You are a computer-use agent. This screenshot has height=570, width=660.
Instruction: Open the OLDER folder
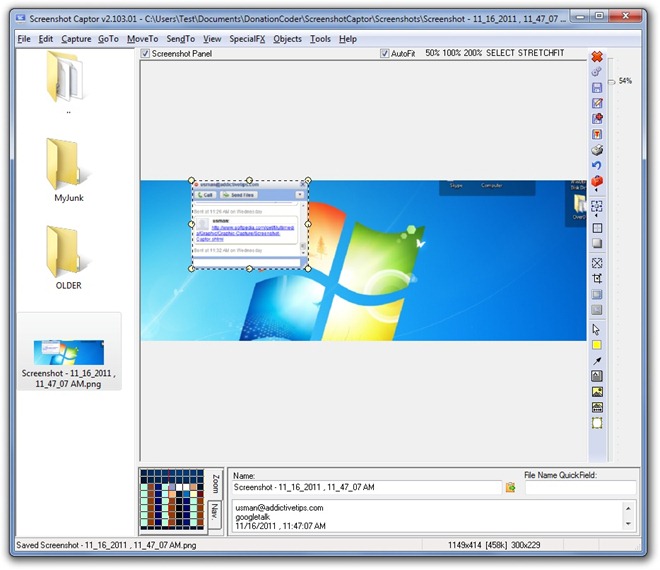click(x=68, y=258)
